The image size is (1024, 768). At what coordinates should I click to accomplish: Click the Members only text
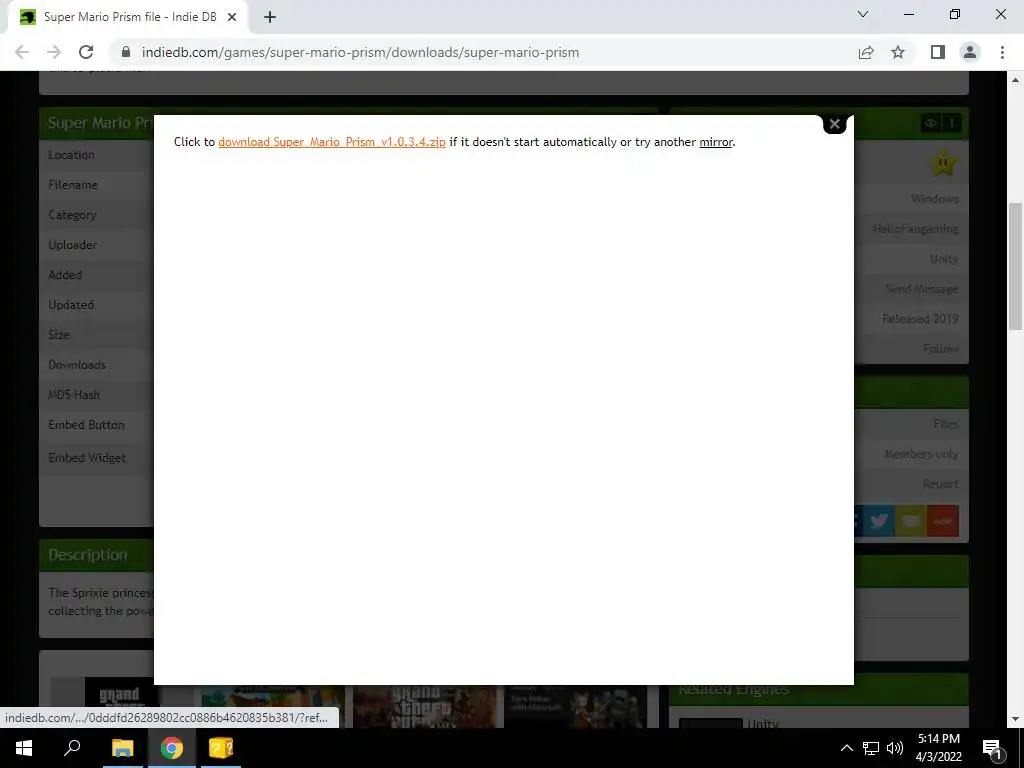click(921, 454)
